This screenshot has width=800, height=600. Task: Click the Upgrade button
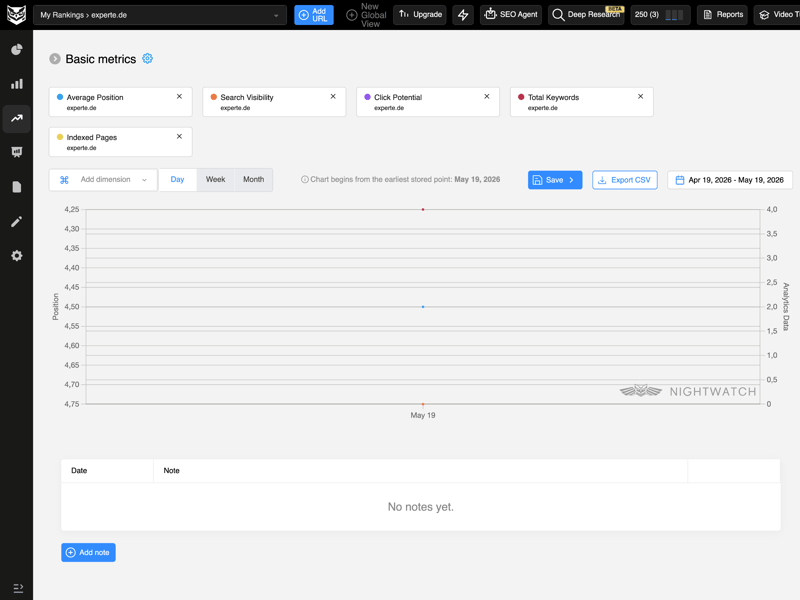[x=420, y=15]
